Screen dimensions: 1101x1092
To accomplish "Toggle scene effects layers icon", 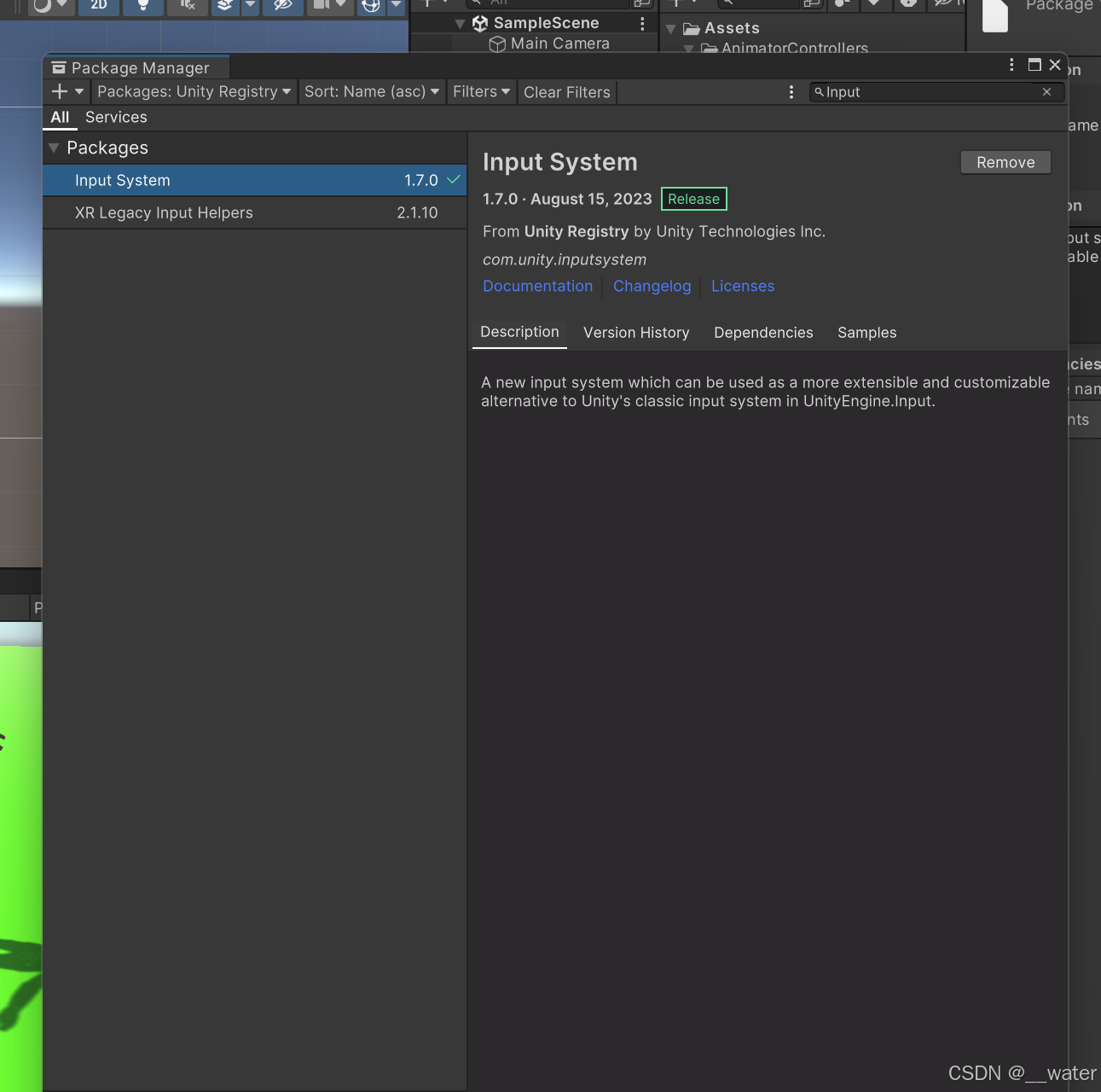I will pyautogui.click(x=225, y=5).
